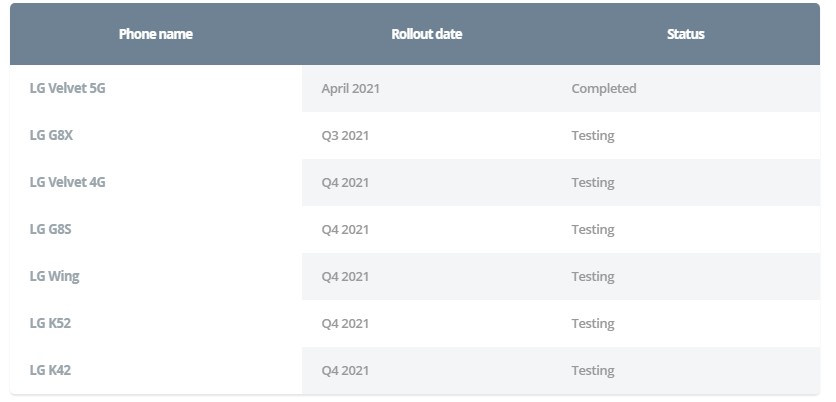Select the Q3 2021 rollout date cell

345,135
